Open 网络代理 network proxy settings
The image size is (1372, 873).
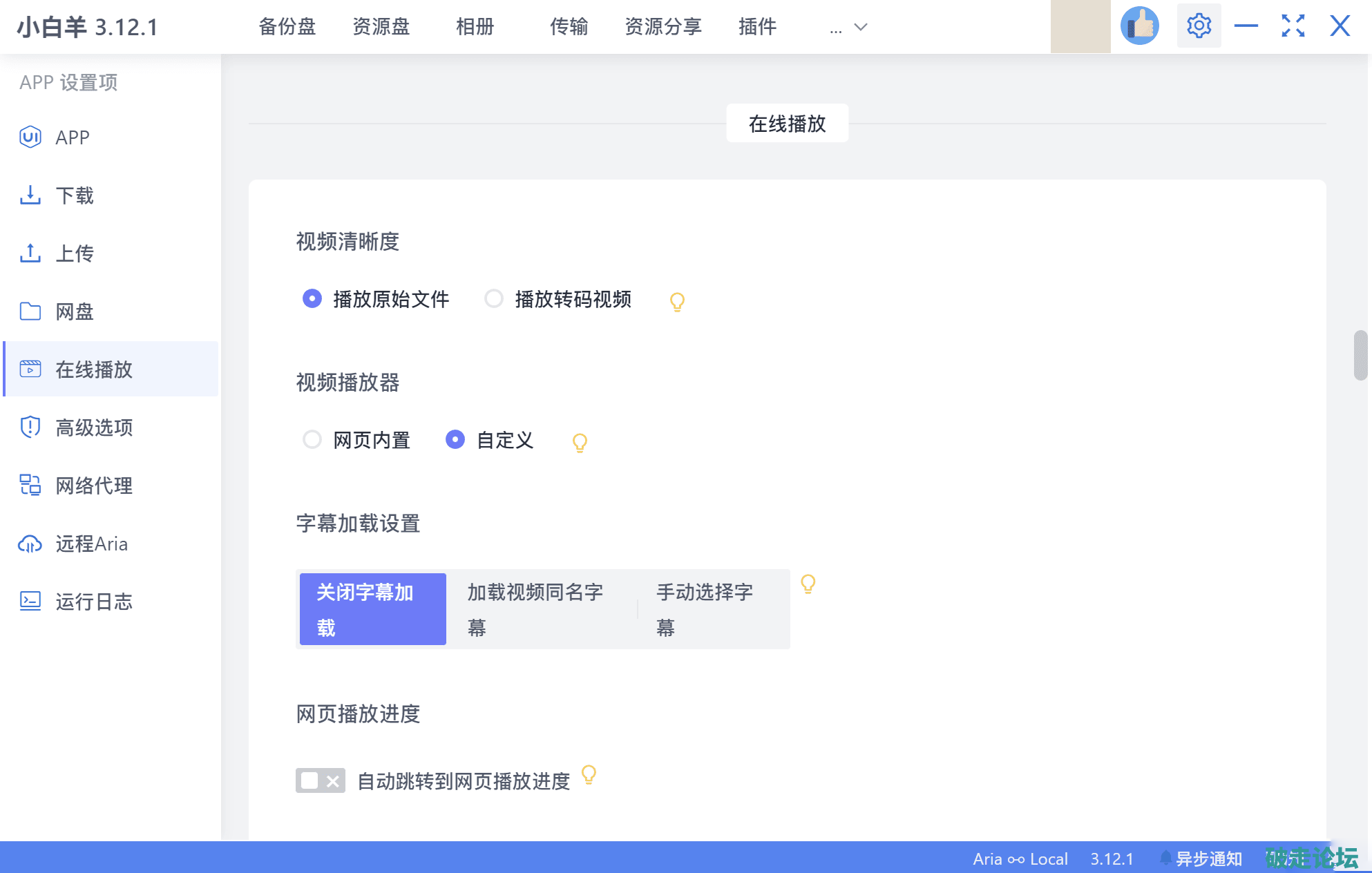pyautogui.click(x=93, y=486)
